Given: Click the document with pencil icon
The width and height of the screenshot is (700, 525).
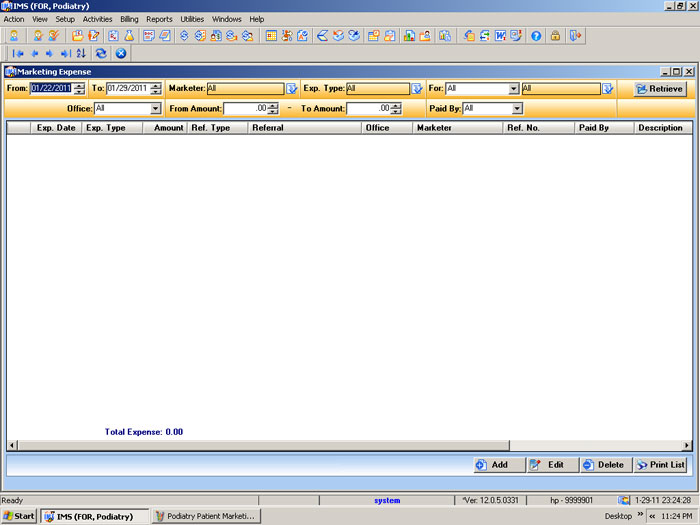Looking at the screenshot, I should click(93, 36).
